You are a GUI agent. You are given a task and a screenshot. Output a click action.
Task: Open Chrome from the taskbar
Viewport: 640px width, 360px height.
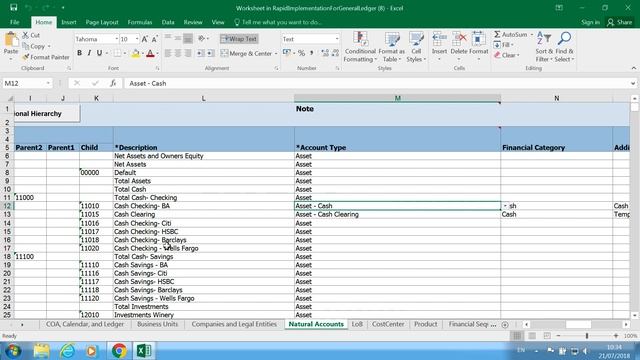pos(119,351)
